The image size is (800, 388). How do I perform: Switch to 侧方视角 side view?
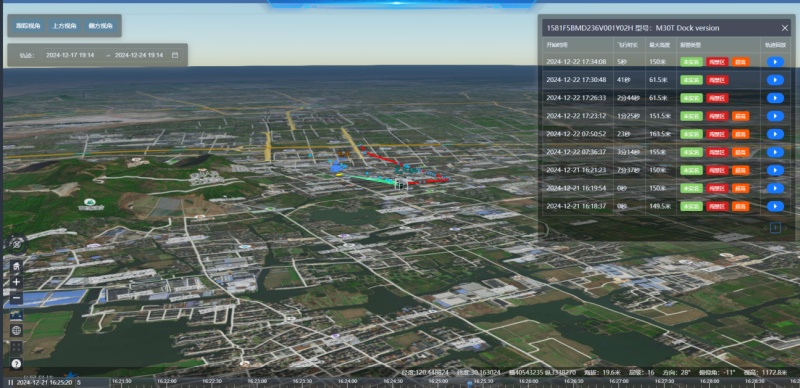click(100, 26)
